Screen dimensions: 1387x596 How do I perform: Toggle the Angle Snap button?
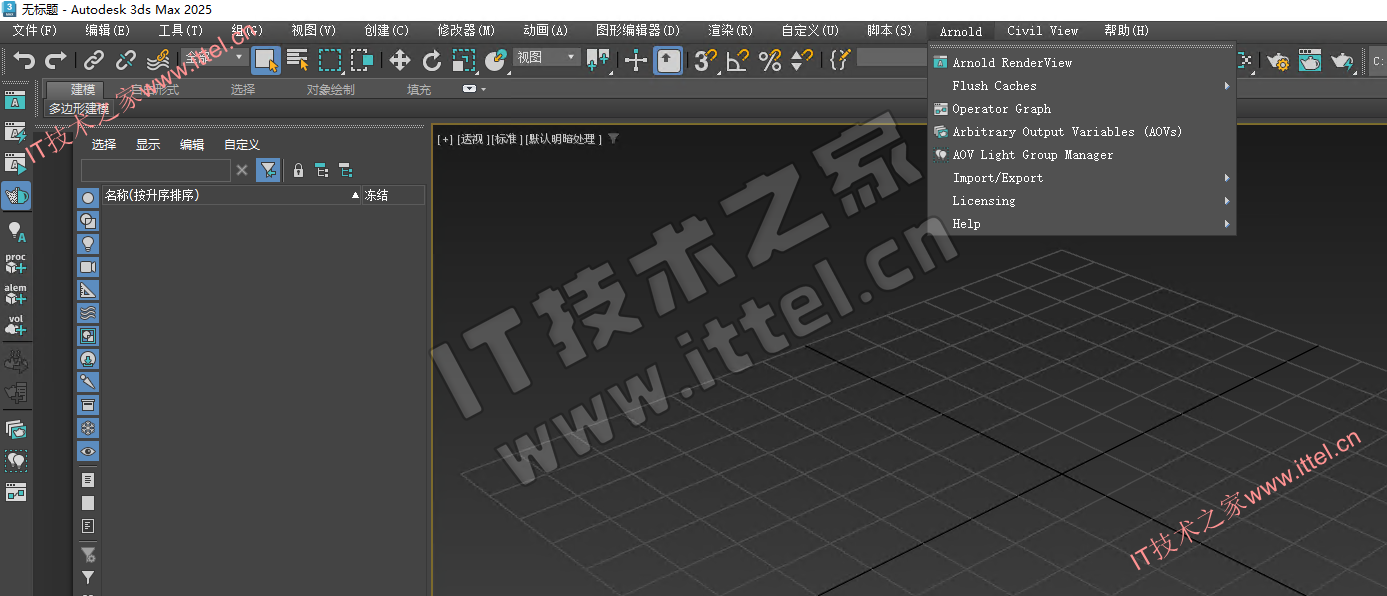738,61
